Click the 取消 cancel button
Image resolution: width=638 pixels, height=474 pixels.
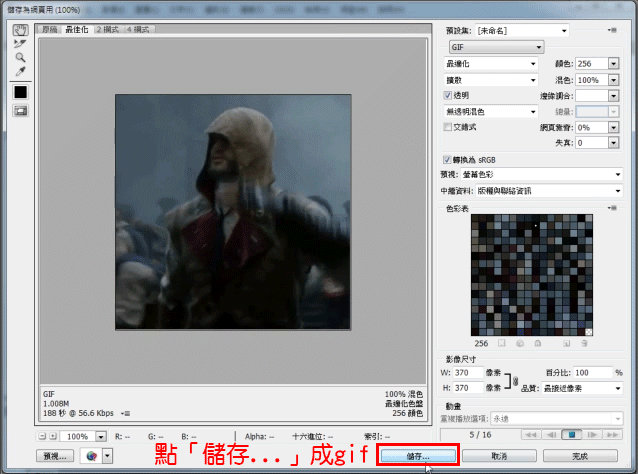(x=499, y=456)
